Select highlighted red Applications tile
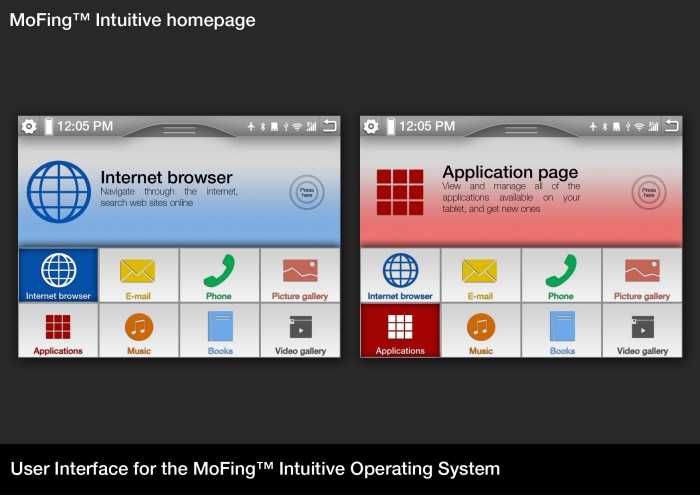 pos(400,330)
